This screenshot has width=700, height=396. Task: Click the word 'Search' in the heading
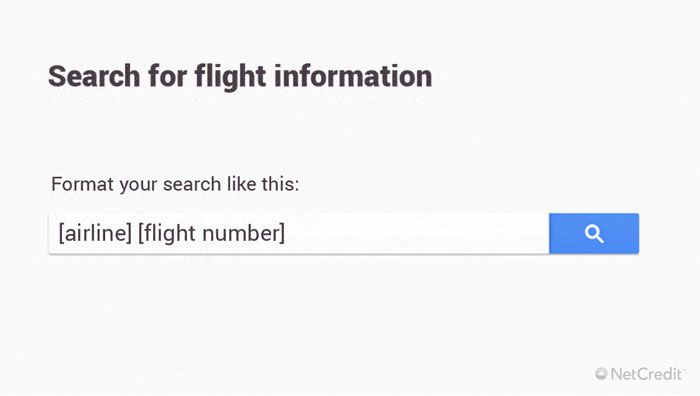94,76
